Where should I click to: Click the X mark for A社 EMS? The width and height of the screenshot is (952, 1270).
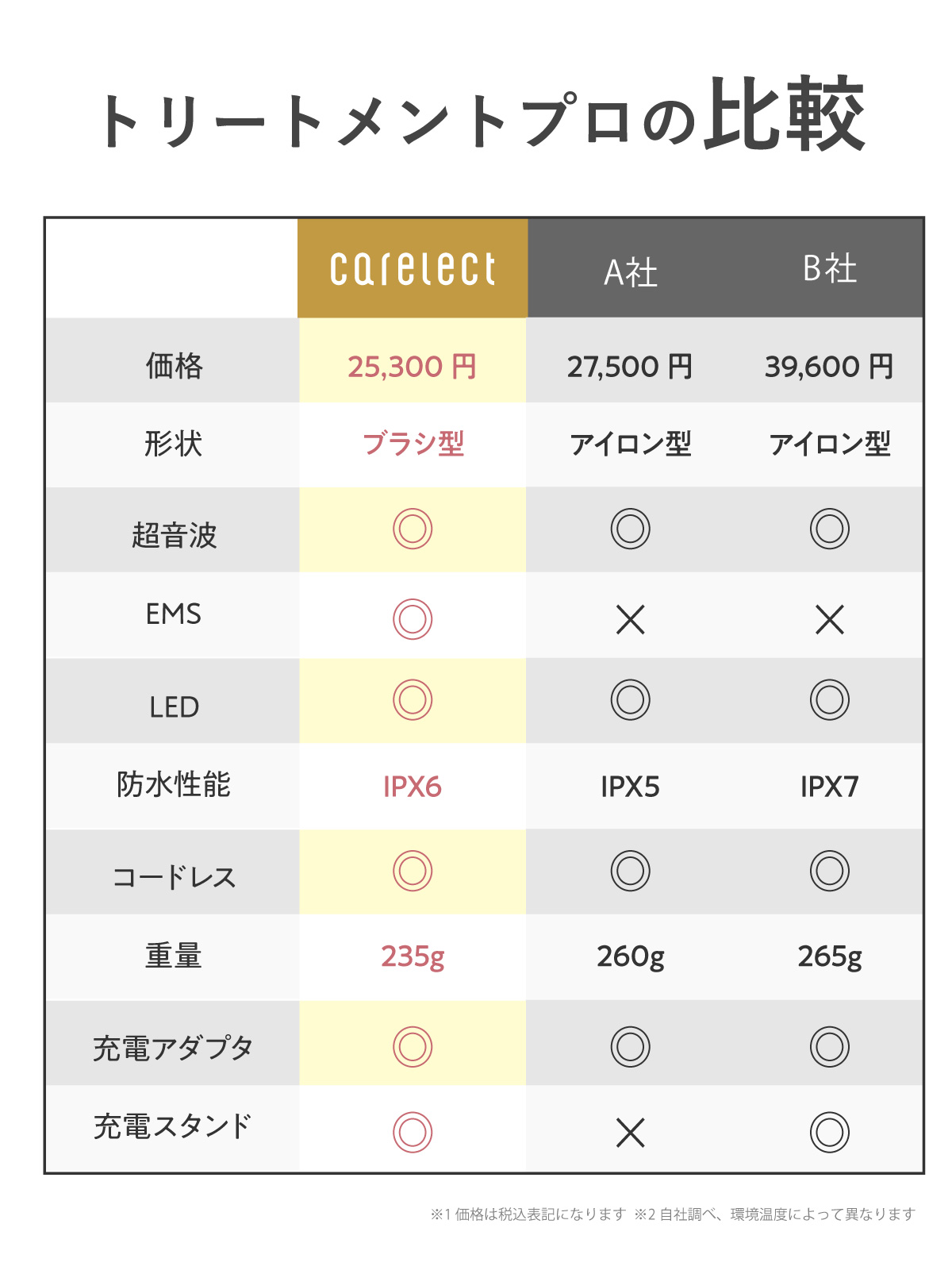631,620
